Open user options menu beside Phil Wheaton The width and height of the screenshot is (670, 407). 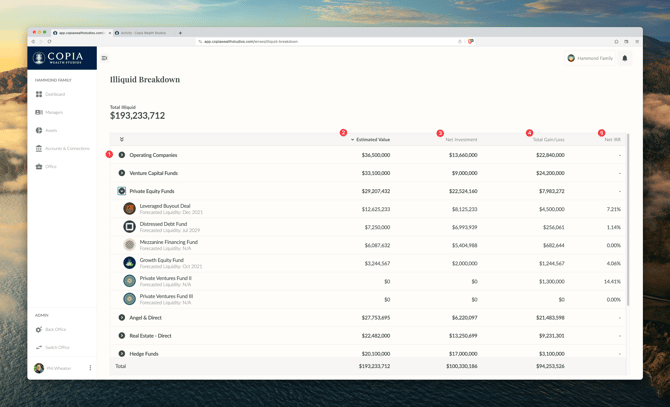(x=90, y=368)
